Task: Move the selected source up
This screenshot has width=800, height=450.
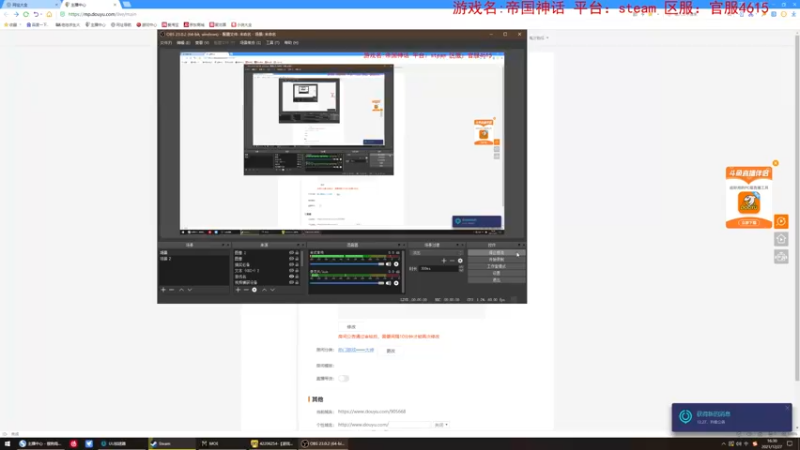Action: click(x=264, y=290)
